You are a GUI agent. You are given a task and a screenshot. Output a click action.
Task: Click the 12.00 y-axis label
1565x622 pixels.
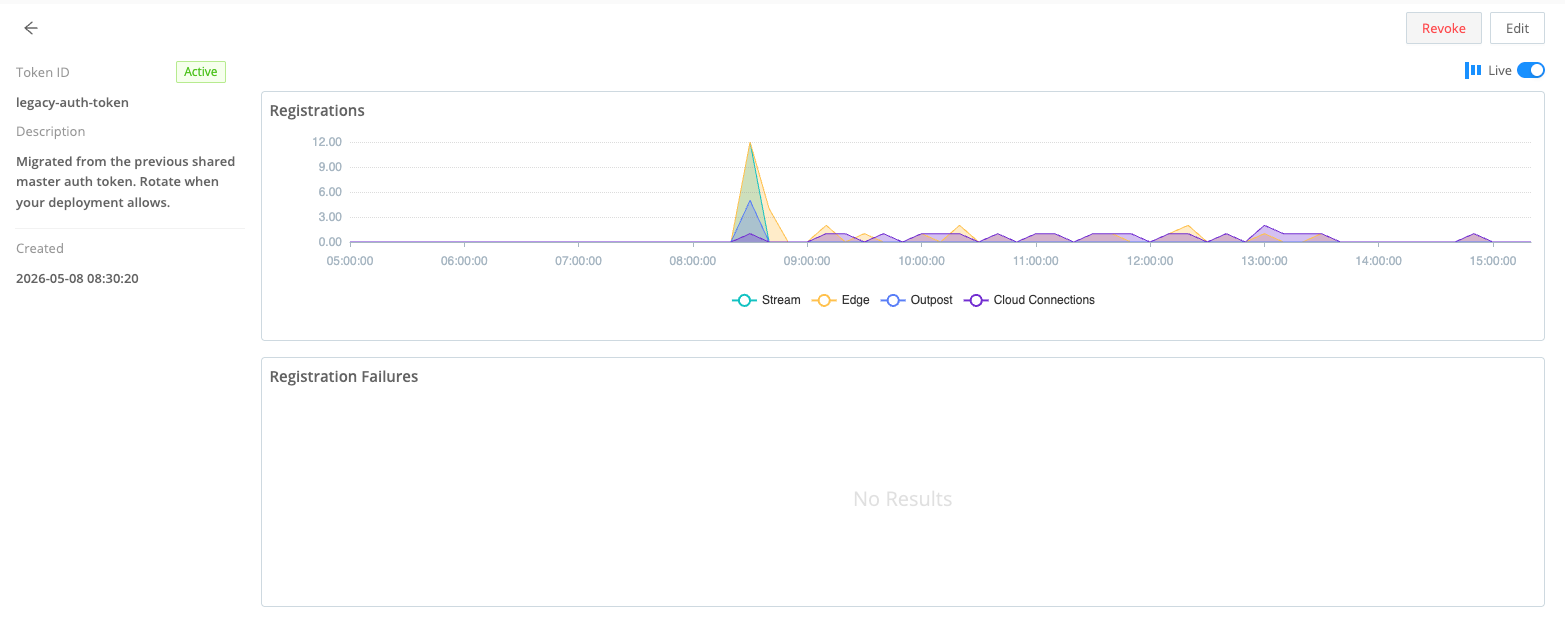(x=327, y=142)
